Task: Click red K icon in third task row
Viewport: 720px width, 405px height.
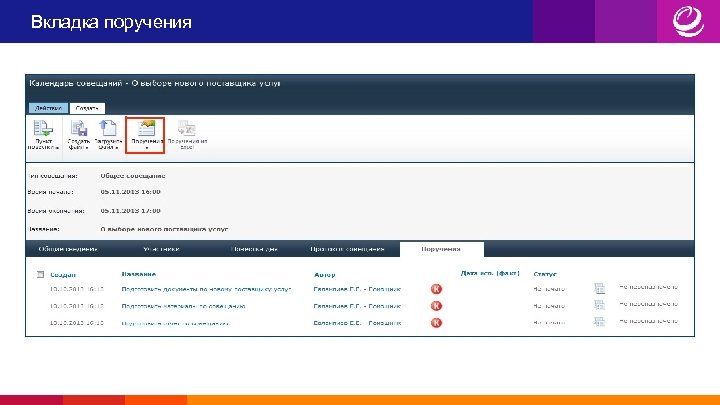Action: coord(436,323)
